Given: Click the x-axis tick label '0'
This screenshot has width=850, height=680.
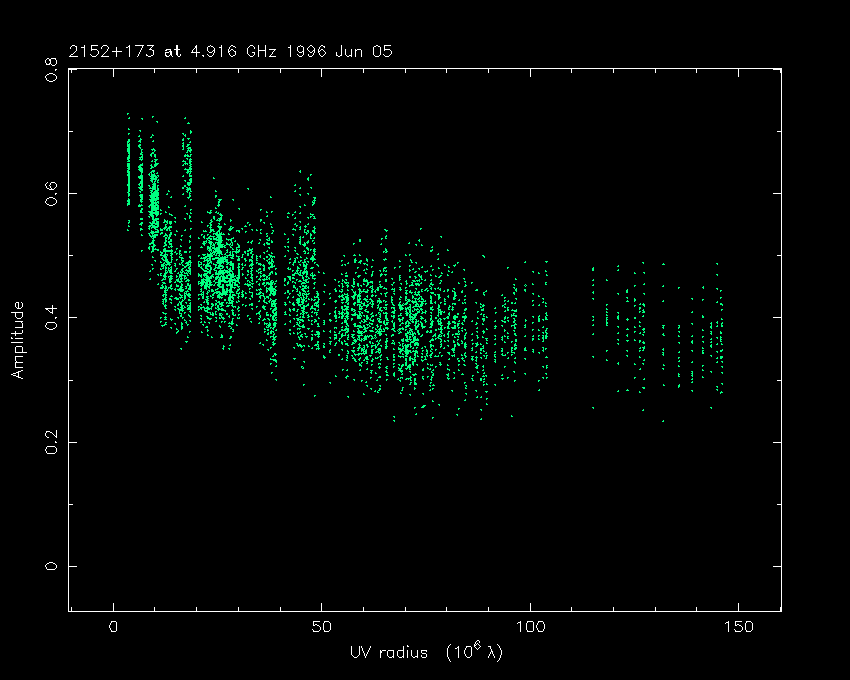Looking at the screenshot, I should (x=114, y=627).
